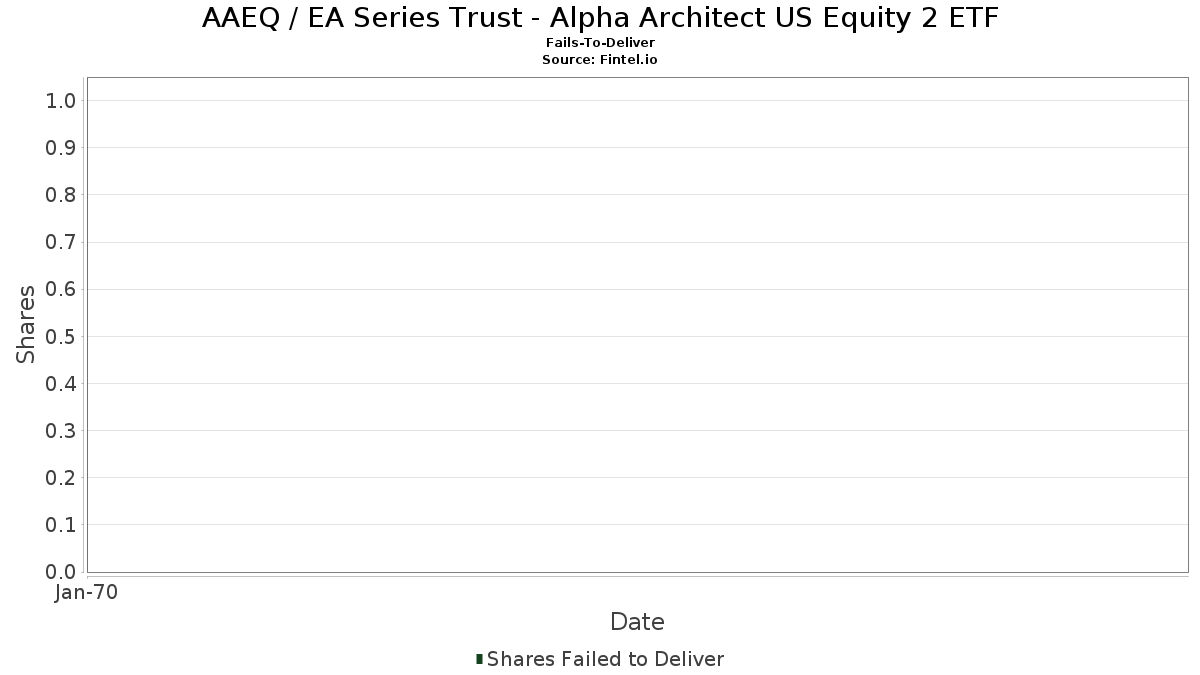Select the AAEQ Alpha Architect chart title
This screenshot has width=1200, height=675.
pos(600,18)
